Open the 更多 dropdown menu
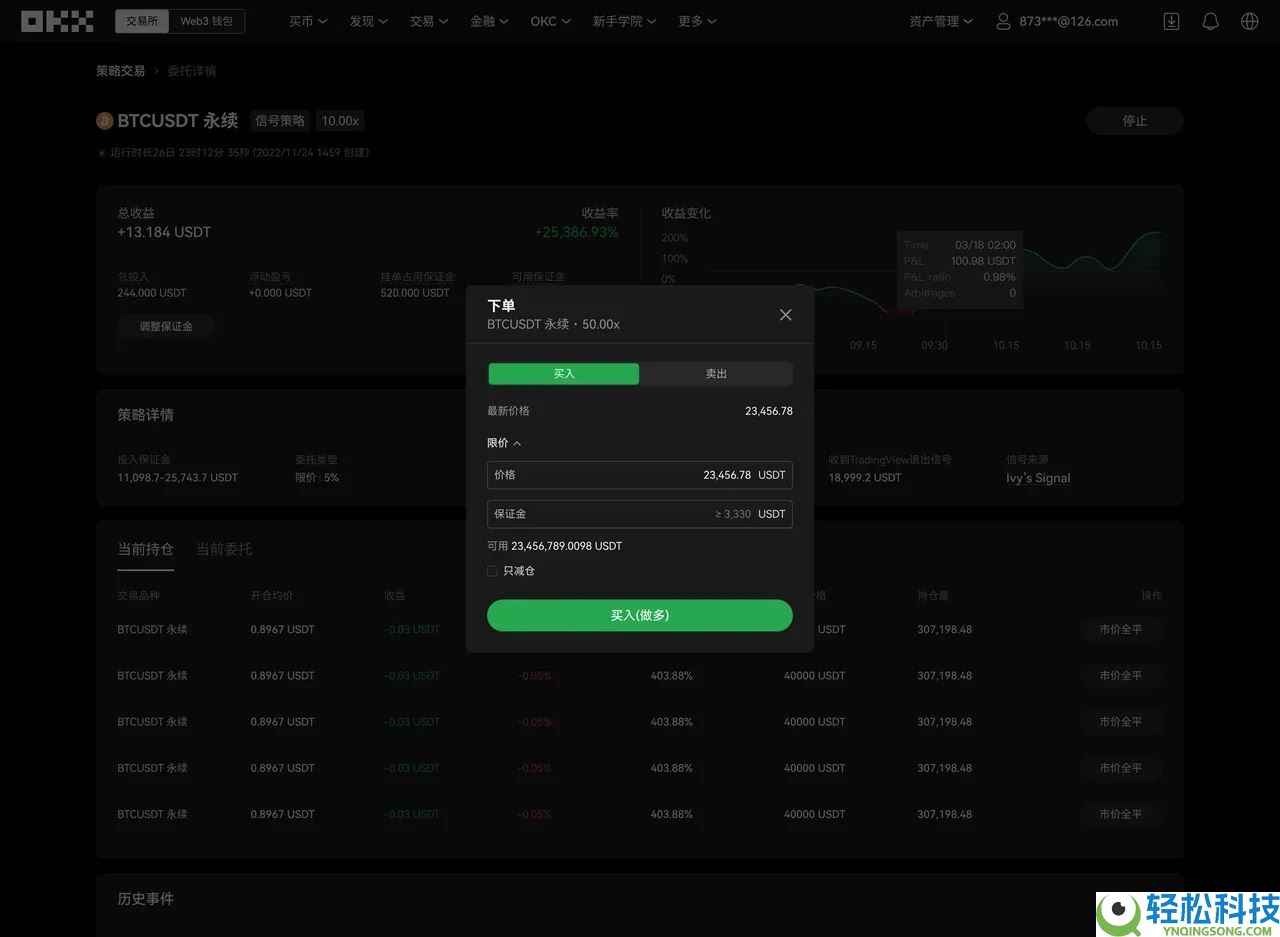 point(697,21)
